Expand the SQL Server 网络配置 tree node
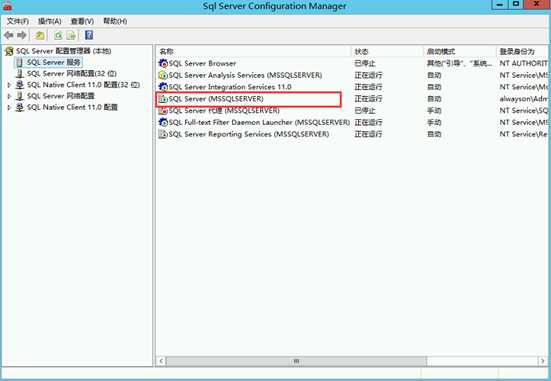The width and height of the screenshot is (551, 381). (x=9, y=96)
